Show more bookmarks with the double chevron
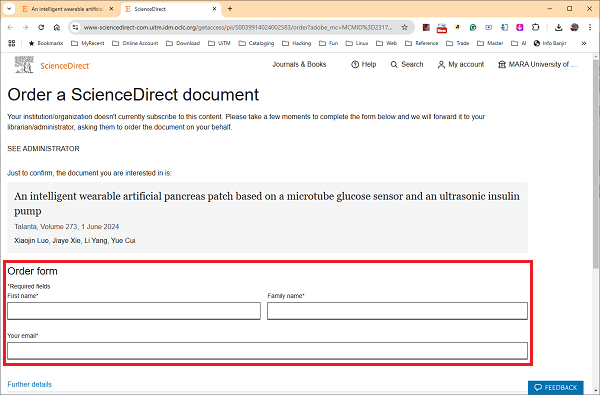Viewport: 600px width, 395px height. click(584, 43)
